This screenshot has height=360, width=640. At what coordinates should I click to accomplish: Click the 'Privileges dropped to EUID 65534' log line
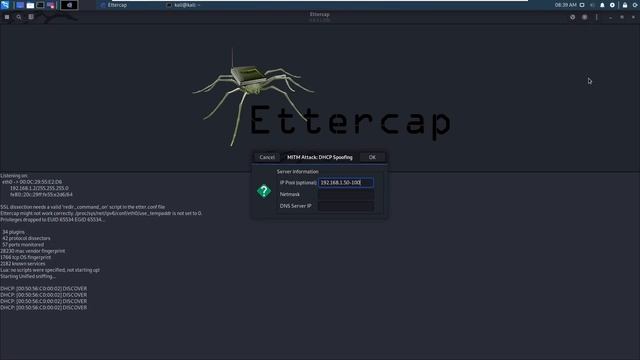(x=52, y=220)
